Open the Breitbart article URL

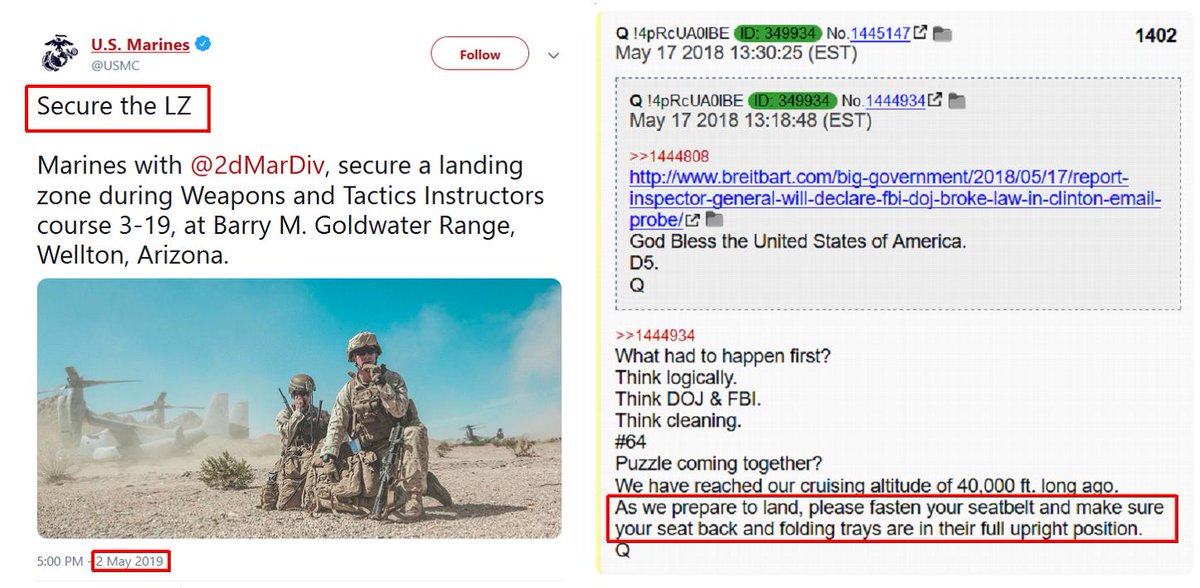[x=895, y=199]
